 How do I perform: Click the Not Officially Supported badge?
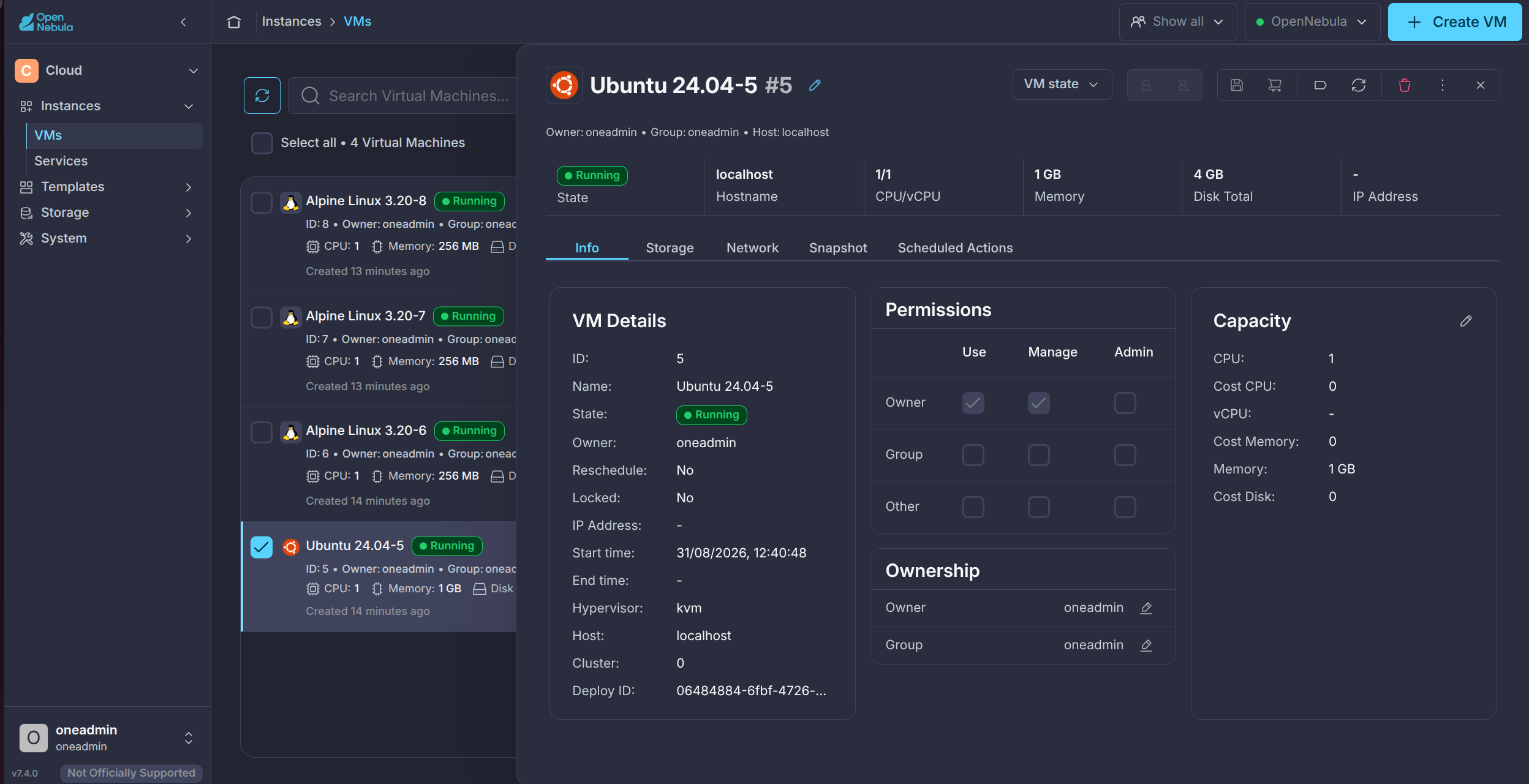131,773
